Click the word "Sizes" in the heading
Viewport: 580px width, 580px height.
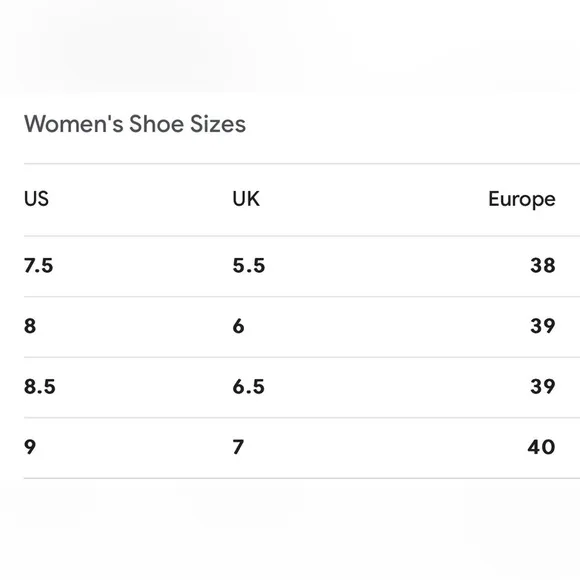(218, 124)
